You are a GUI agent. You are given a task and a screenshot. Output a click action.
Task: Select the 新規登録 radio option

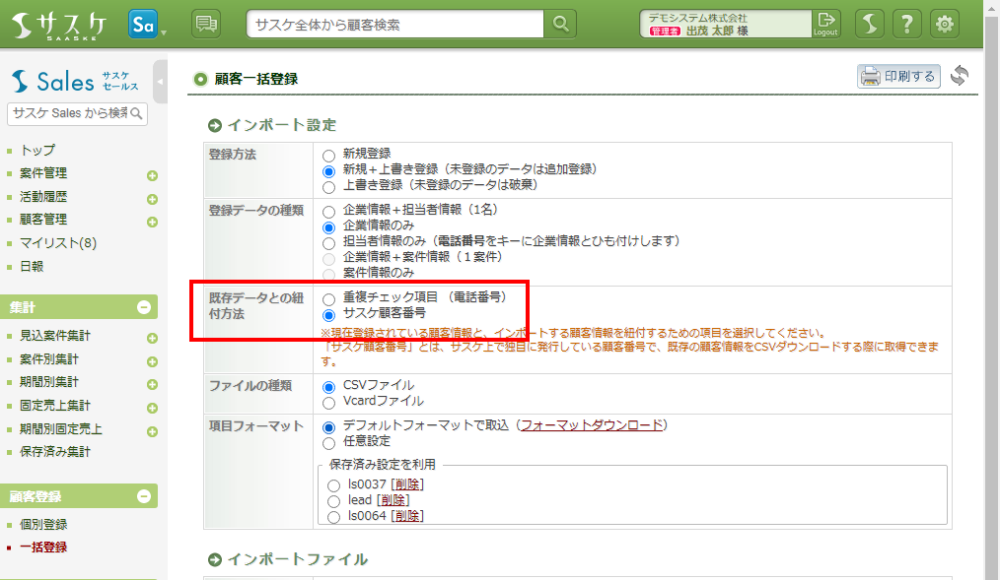coord(328,155)
